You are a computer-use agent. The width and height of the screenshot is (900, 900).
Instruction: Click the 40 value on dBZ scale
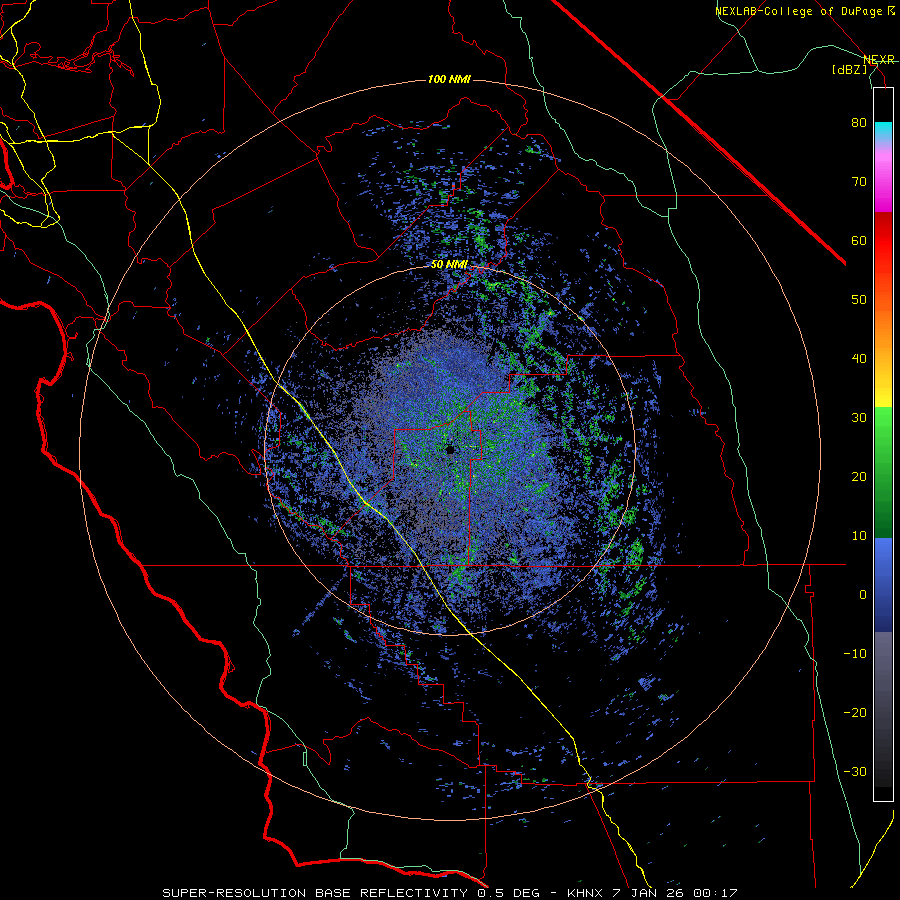coord(859,359)
